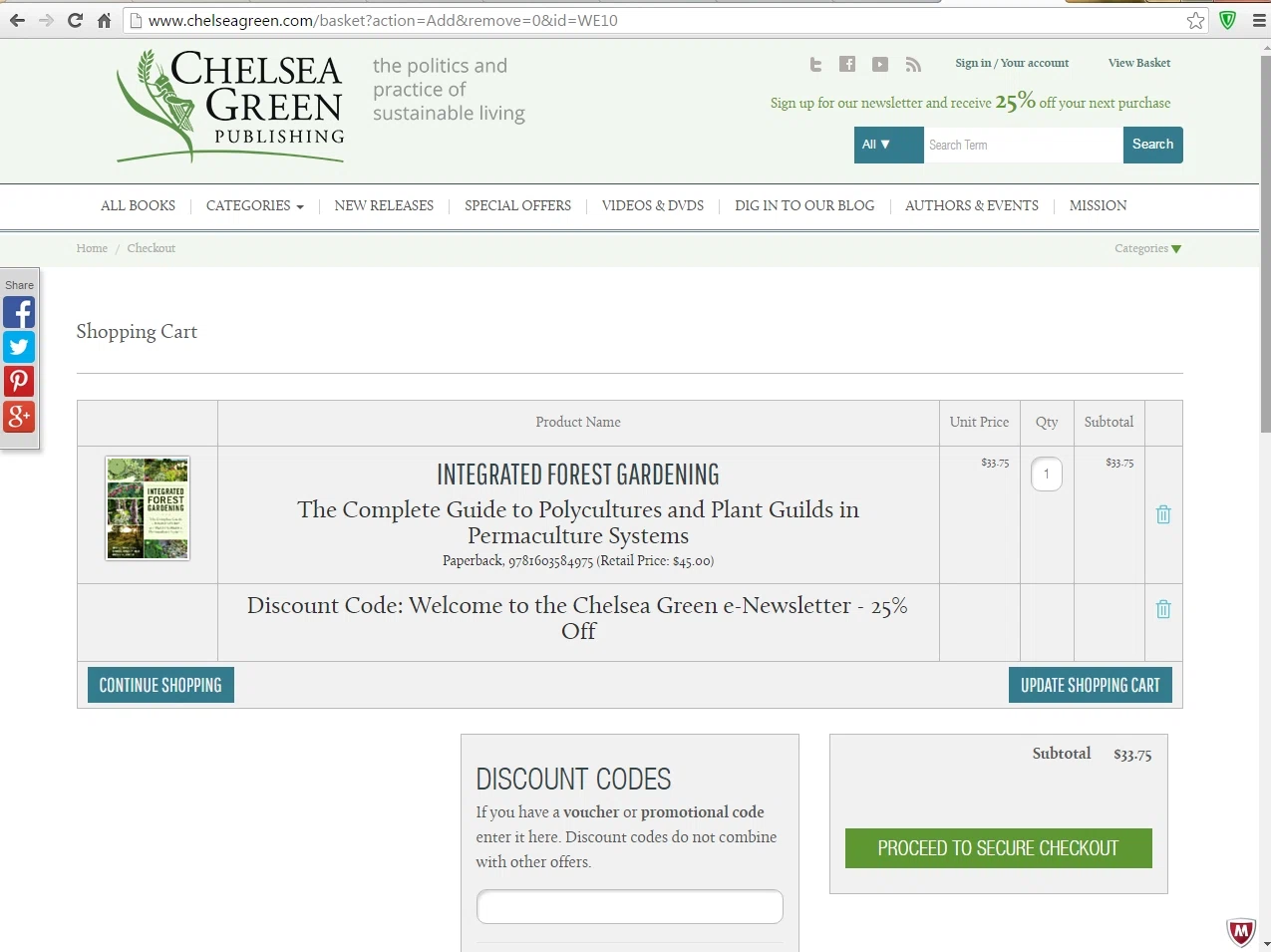Click the newsletter 25% off signup link
This screenshot has width=1271, height=952.
click(x=970, y=102)
